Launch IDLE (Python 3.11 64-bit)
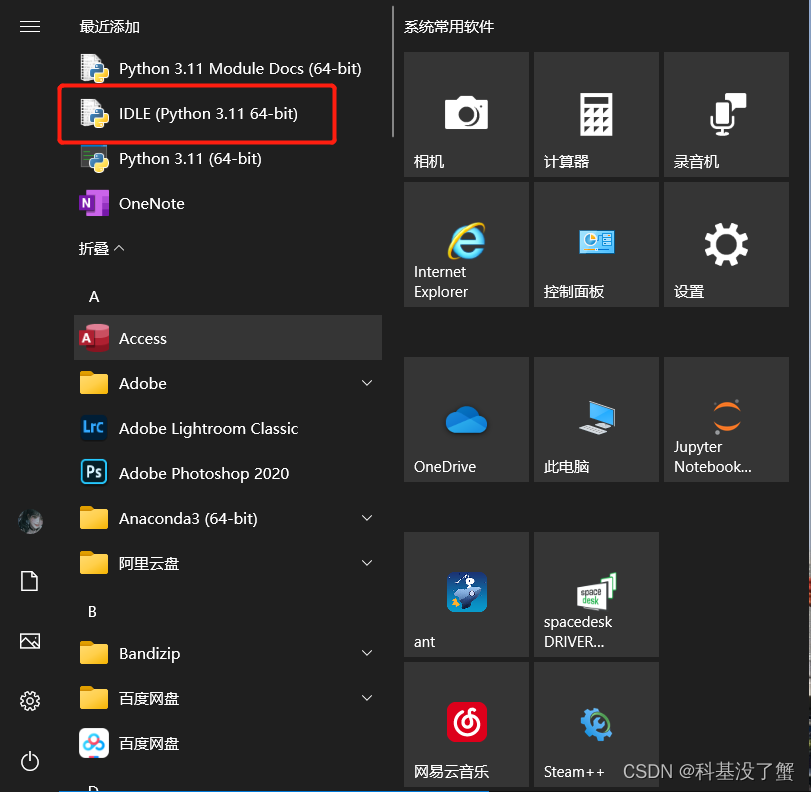This screenshot has width=811, height=792. coord(228,113)
